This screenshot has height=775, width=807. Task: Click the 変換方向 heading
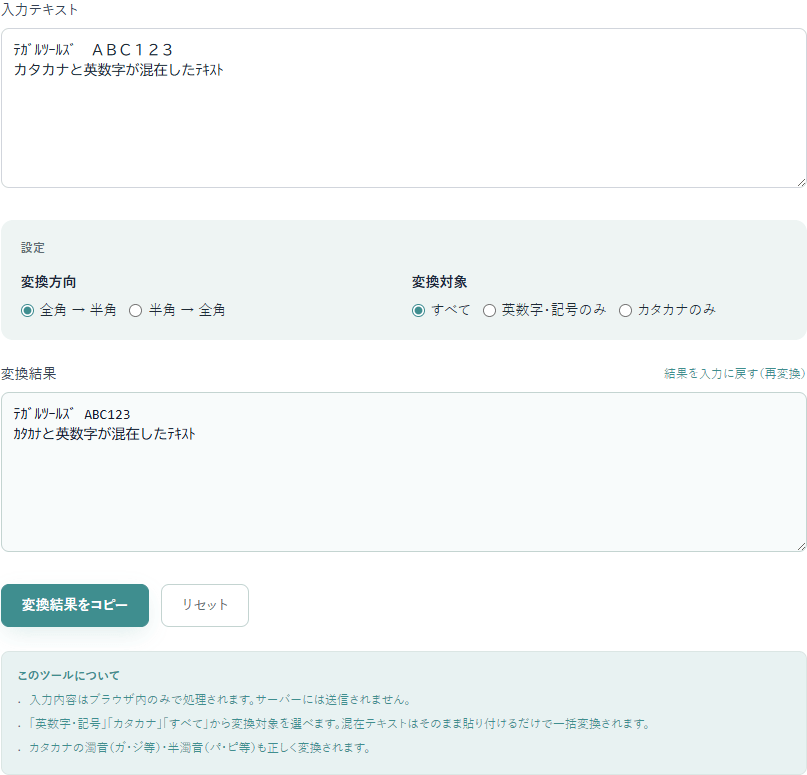tap(48, 282)
